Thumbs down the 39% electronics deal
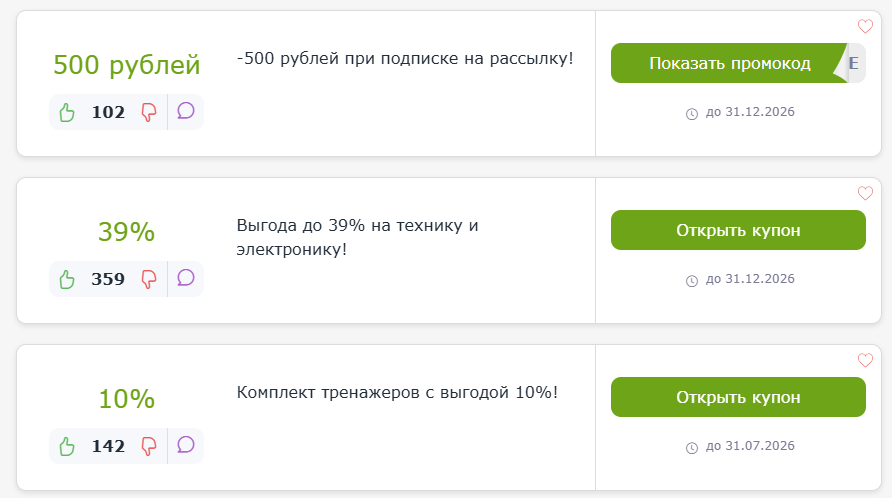892x498 pixels. (149, 279)
